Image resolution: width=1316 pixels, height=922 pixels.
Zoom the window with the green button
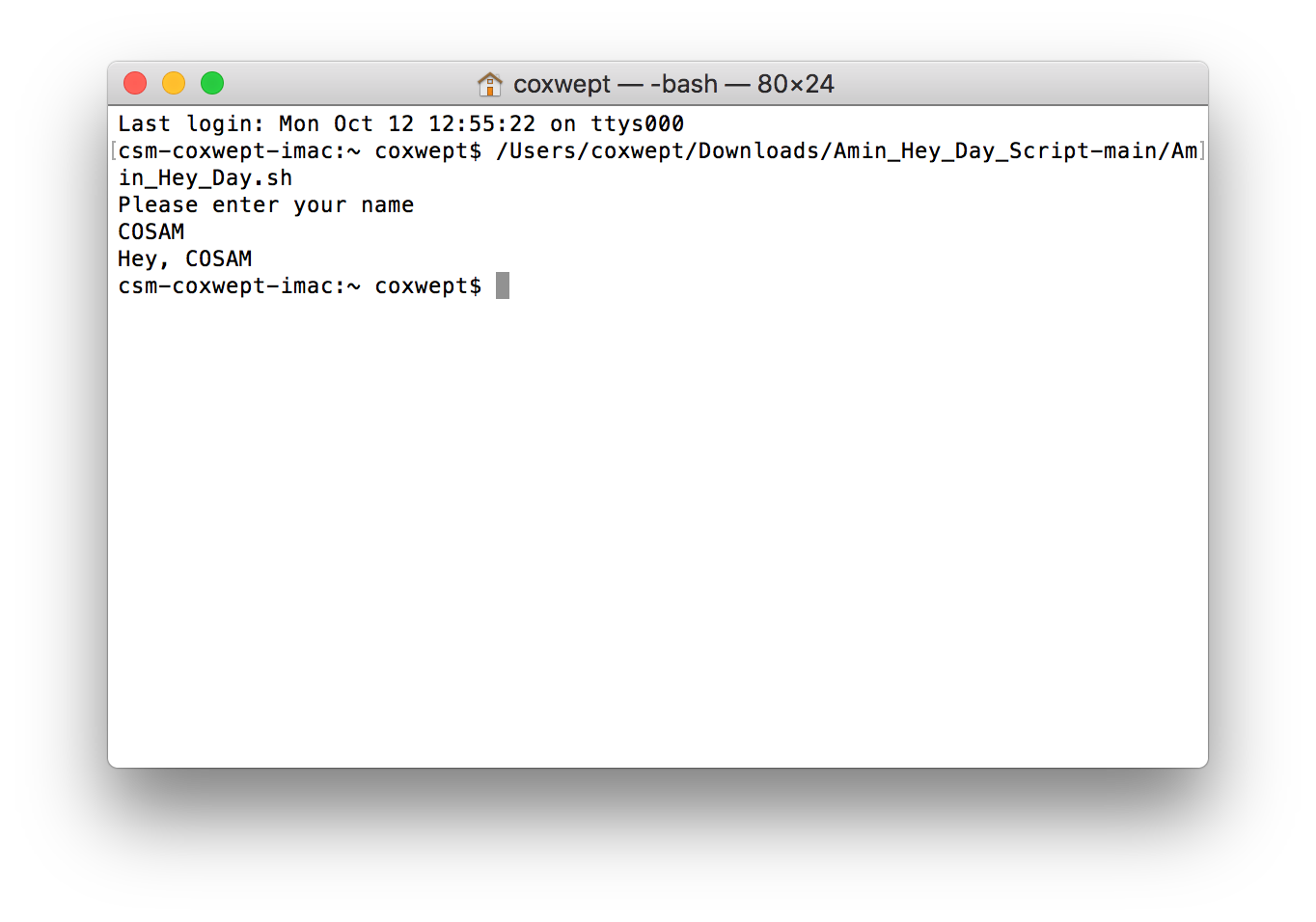click(x=212, y=84)
